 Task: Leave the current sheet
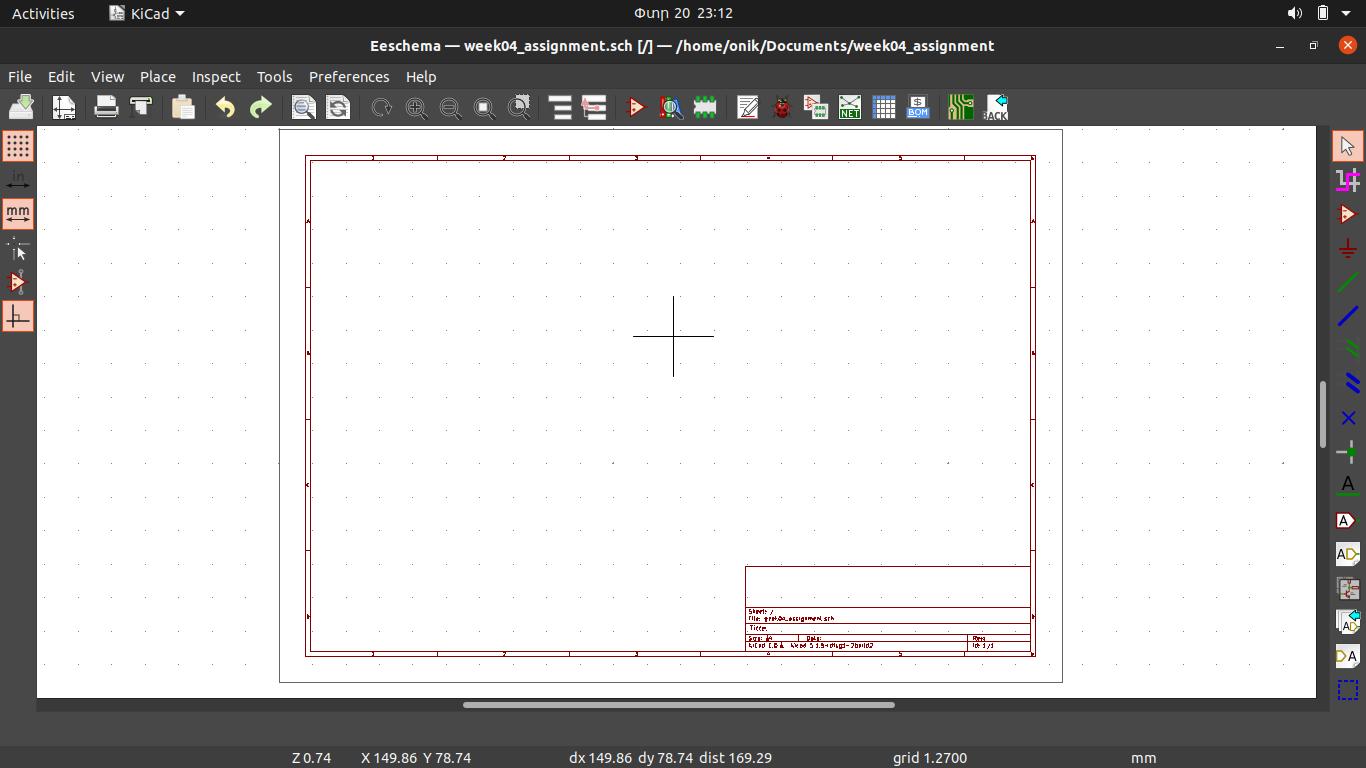click(594, 107)
